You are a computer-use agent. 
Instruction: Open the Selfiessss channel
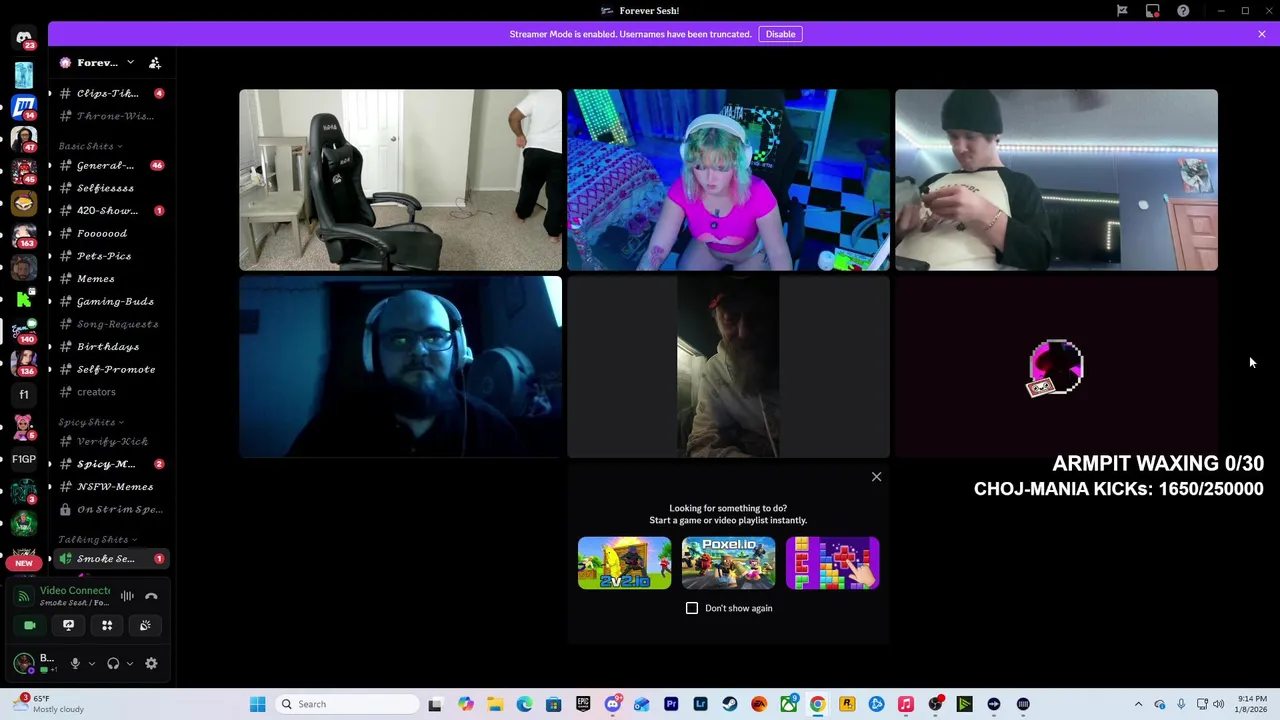click(x=110, y=188)
